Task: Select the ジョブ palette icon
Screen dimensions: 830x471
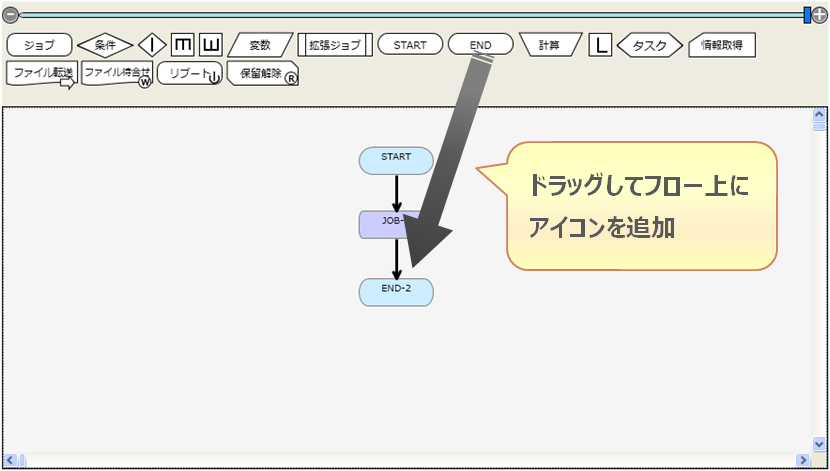Action: coord(39,45)
